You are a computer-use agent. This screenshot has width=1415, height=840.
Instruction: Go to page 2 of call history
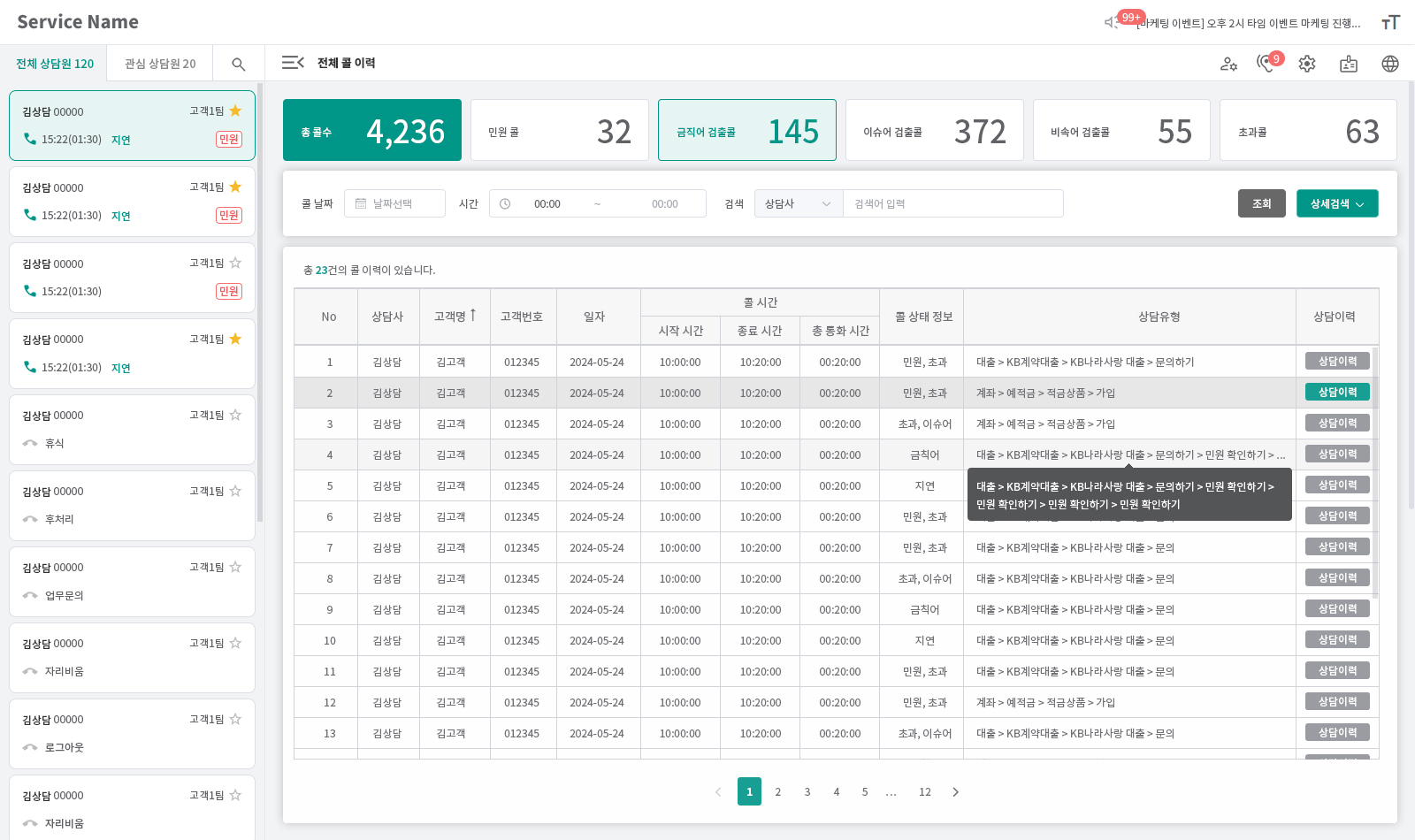[778, 791]
